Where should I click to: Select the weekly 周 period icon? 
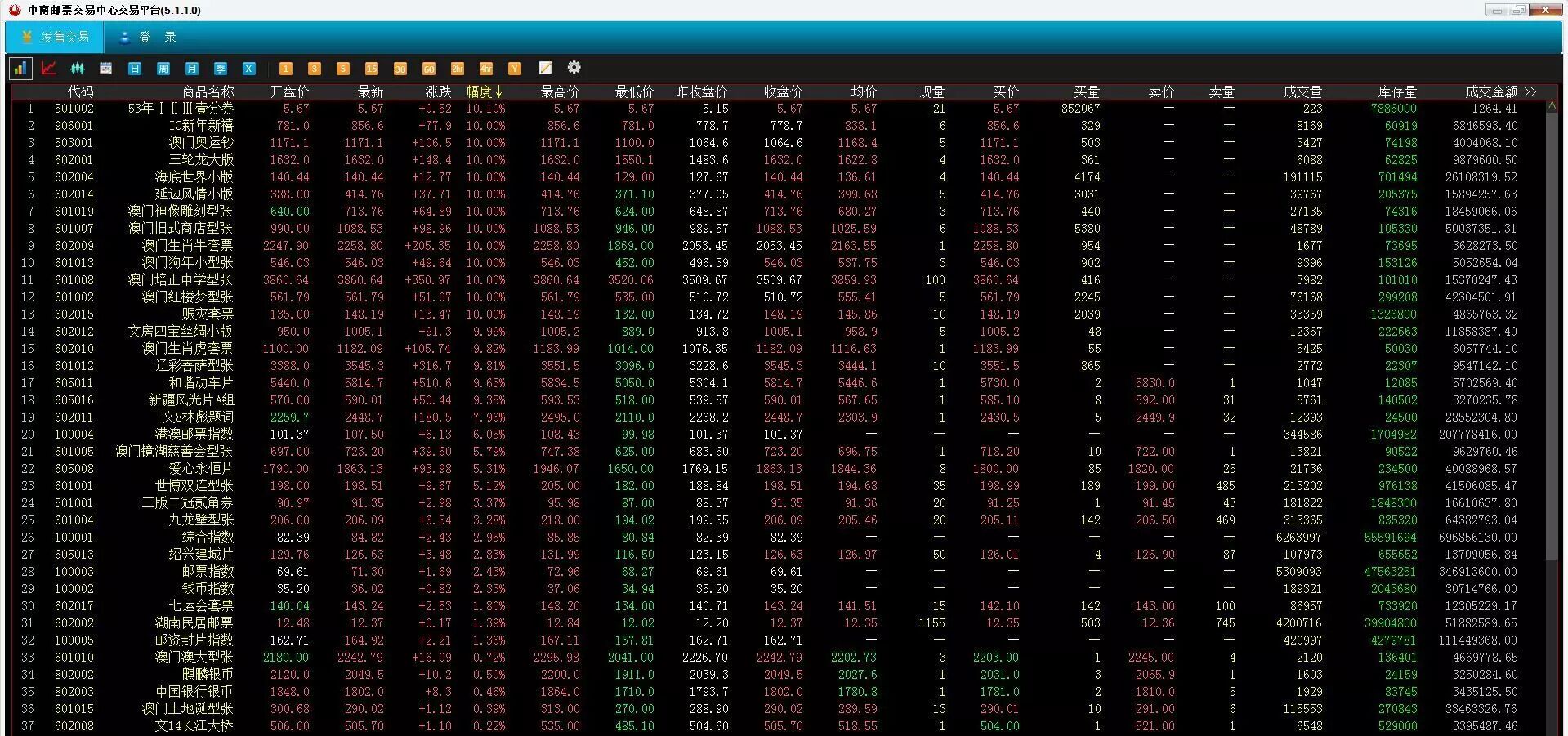(x=163, y=69)
